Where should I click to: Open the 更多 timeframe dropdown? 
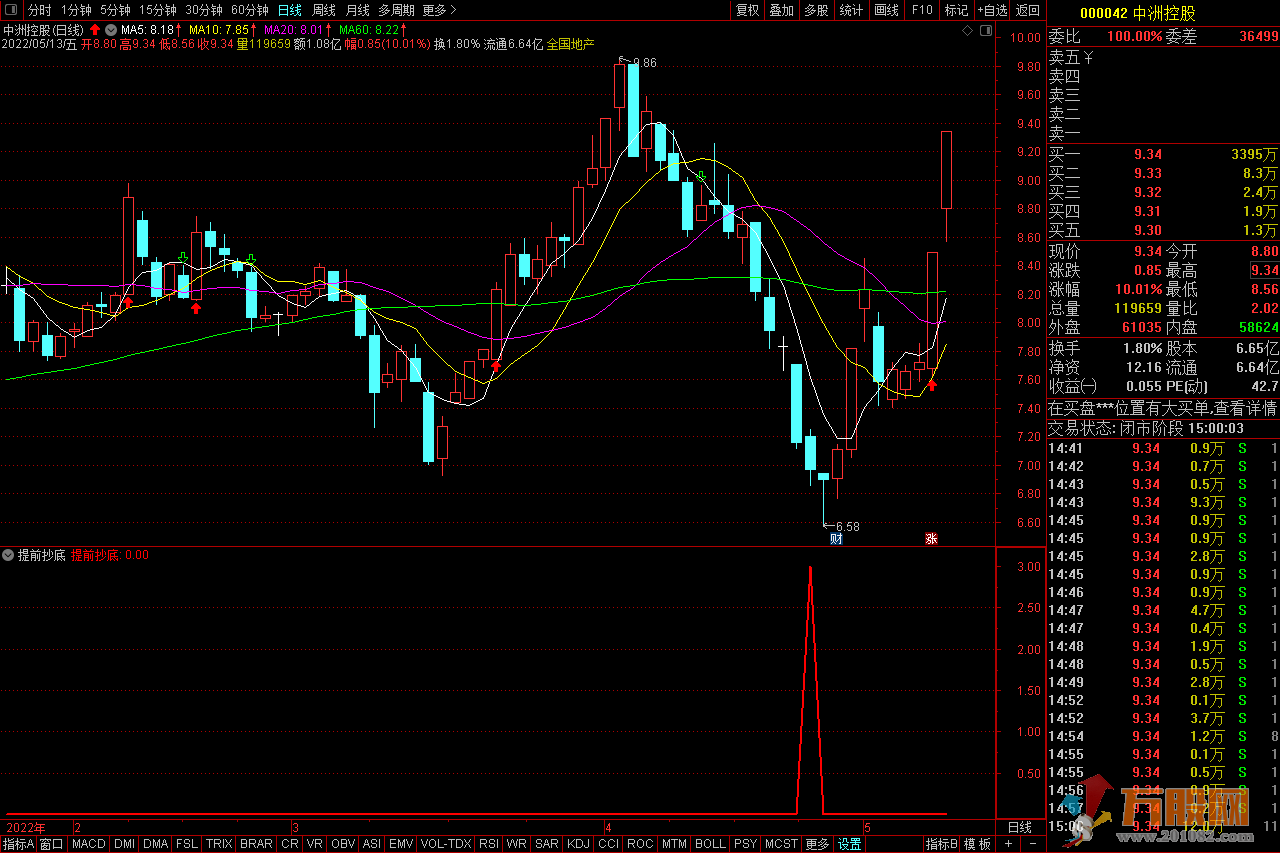click(x=439, y=10)
